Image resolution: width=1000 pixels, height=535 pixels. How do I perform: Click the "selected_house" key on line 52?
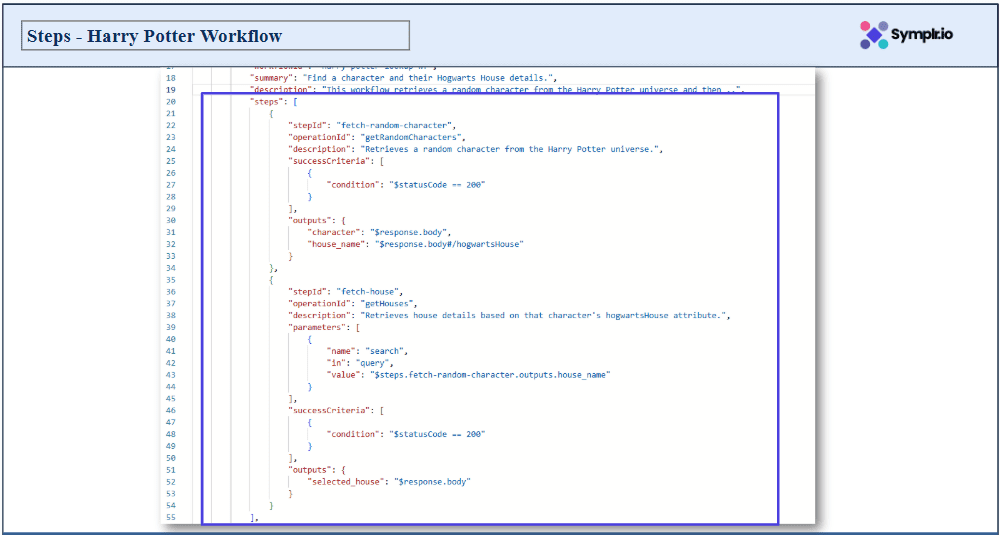coord(346,481)
